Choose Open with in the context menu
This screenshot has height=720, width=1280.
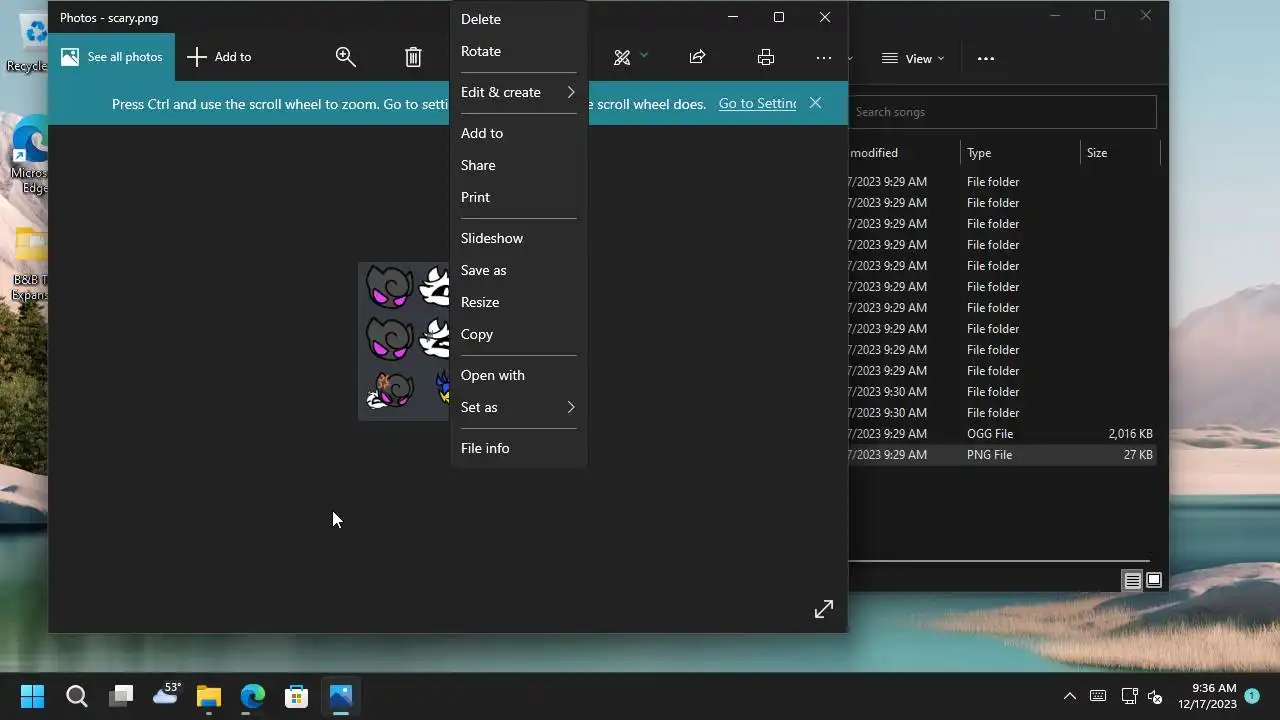(518, 375)
